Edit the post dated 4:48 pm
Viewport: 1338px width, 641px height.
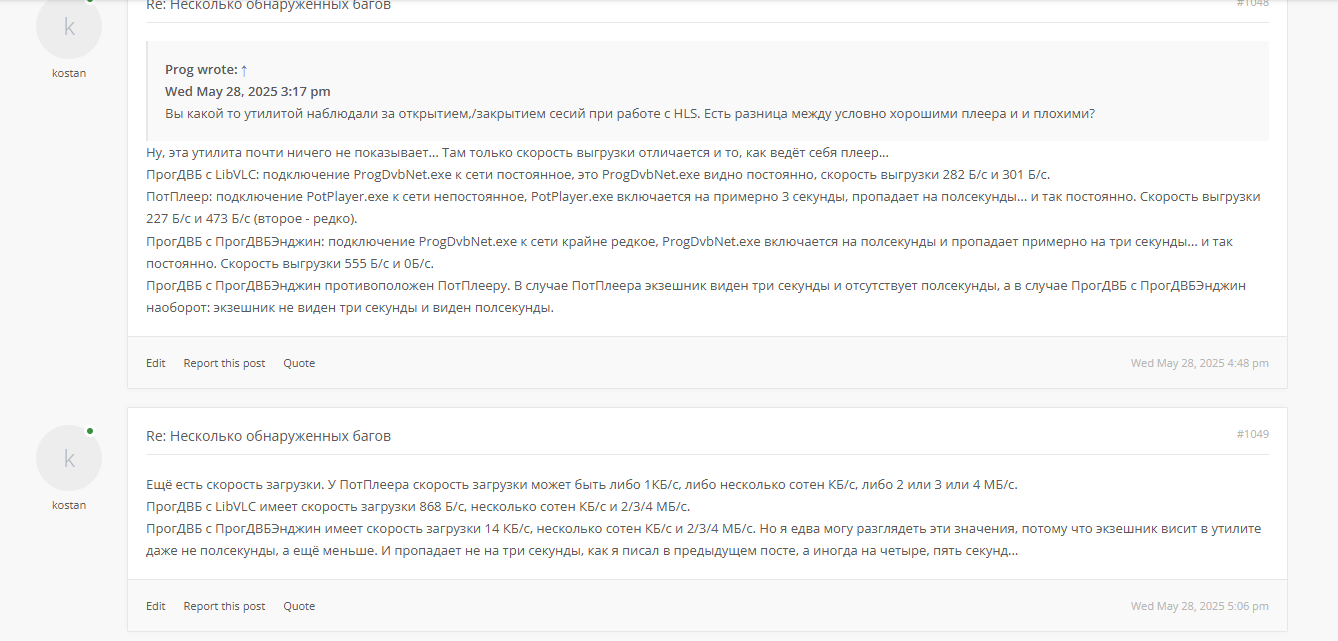[156, 363]
